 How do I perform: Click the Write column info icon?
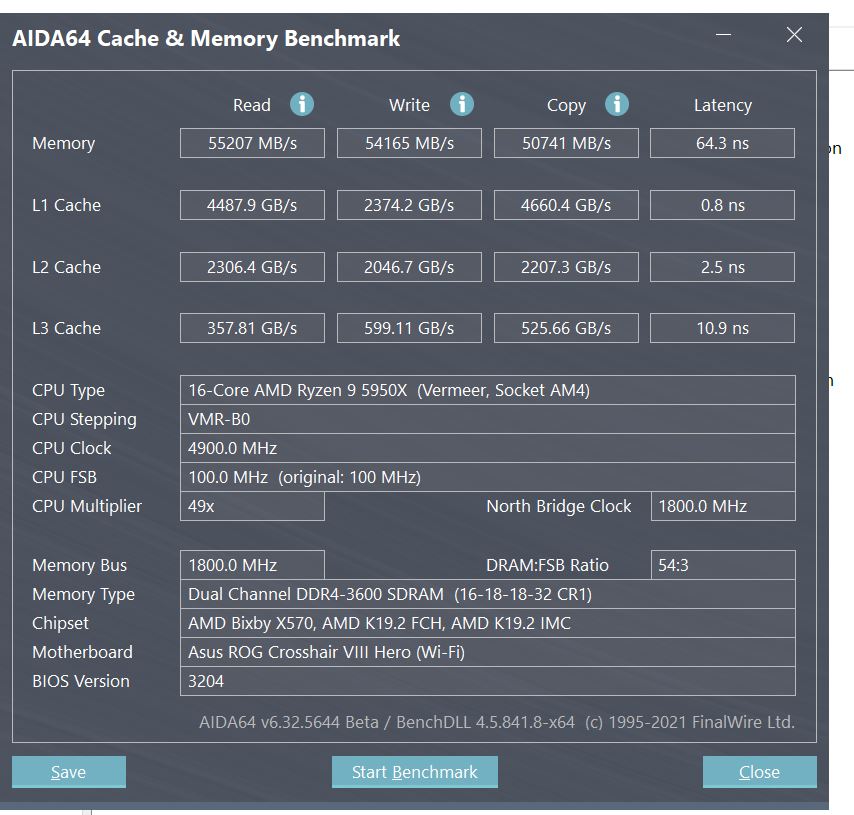462,104
